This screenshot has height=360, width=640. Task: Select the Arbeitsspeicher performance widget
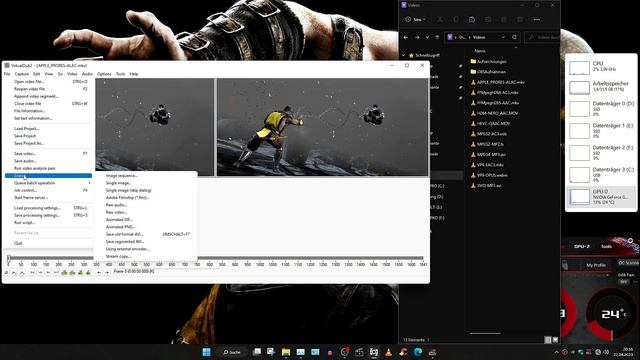pyautogui.click(x=601, y=87)
